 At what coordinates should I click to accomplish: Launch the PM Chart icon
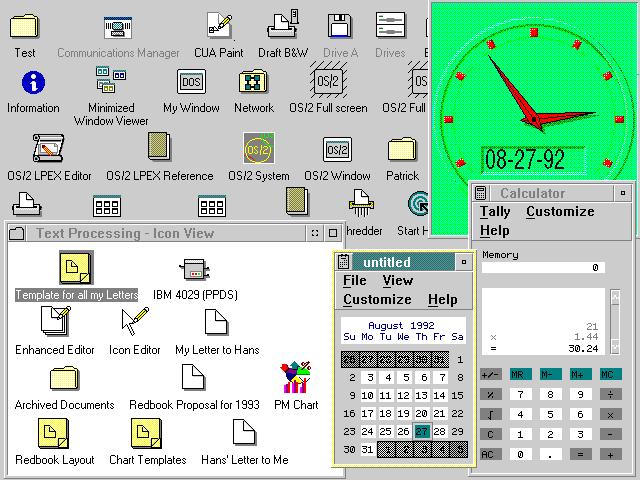pos(296,377)
